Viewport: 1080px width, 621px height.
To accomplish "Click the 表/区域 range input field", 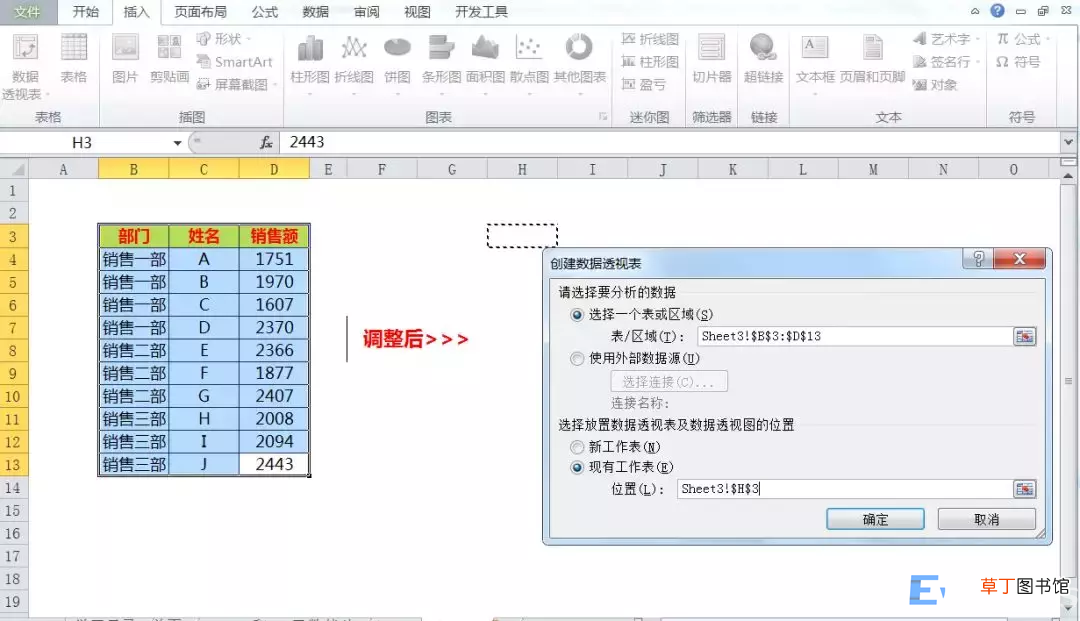I will (x=855, y=336).
